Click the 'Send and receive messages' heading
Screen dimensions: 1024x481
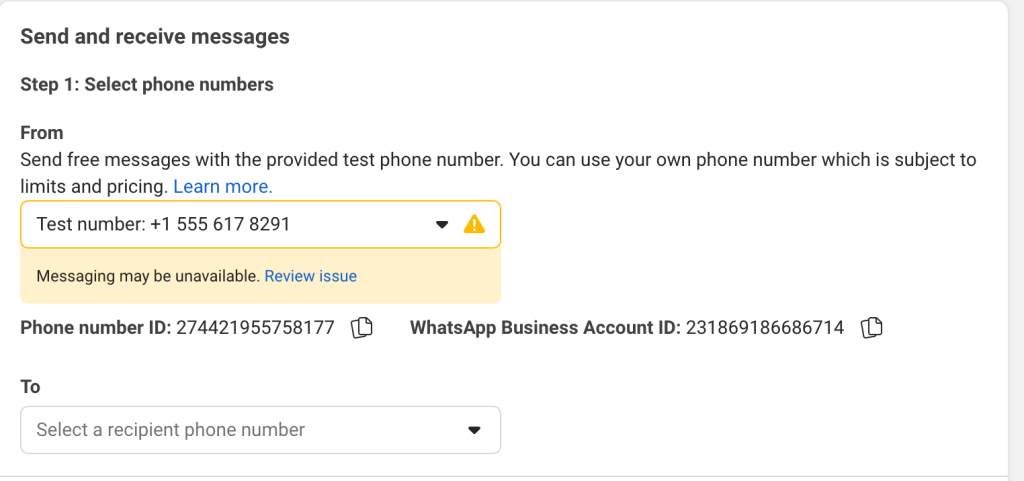pos(155,37)
